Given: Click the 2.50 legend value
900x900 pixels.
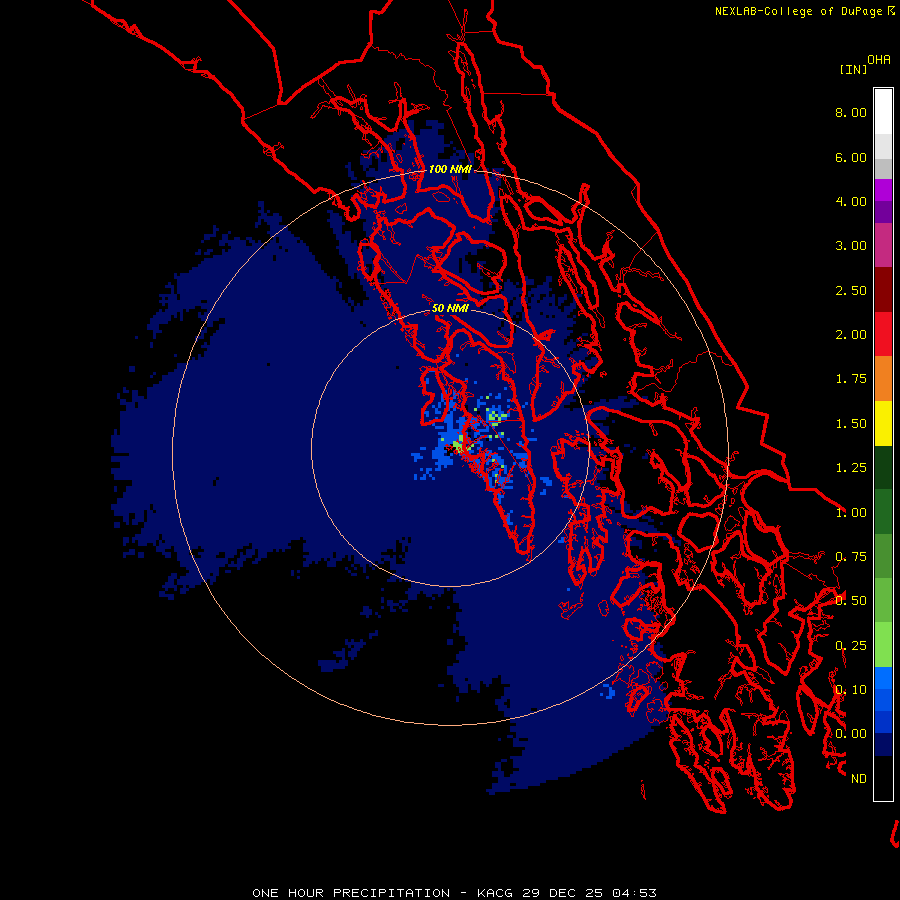Looking at the screenshot, I should (x=851, y=290).
